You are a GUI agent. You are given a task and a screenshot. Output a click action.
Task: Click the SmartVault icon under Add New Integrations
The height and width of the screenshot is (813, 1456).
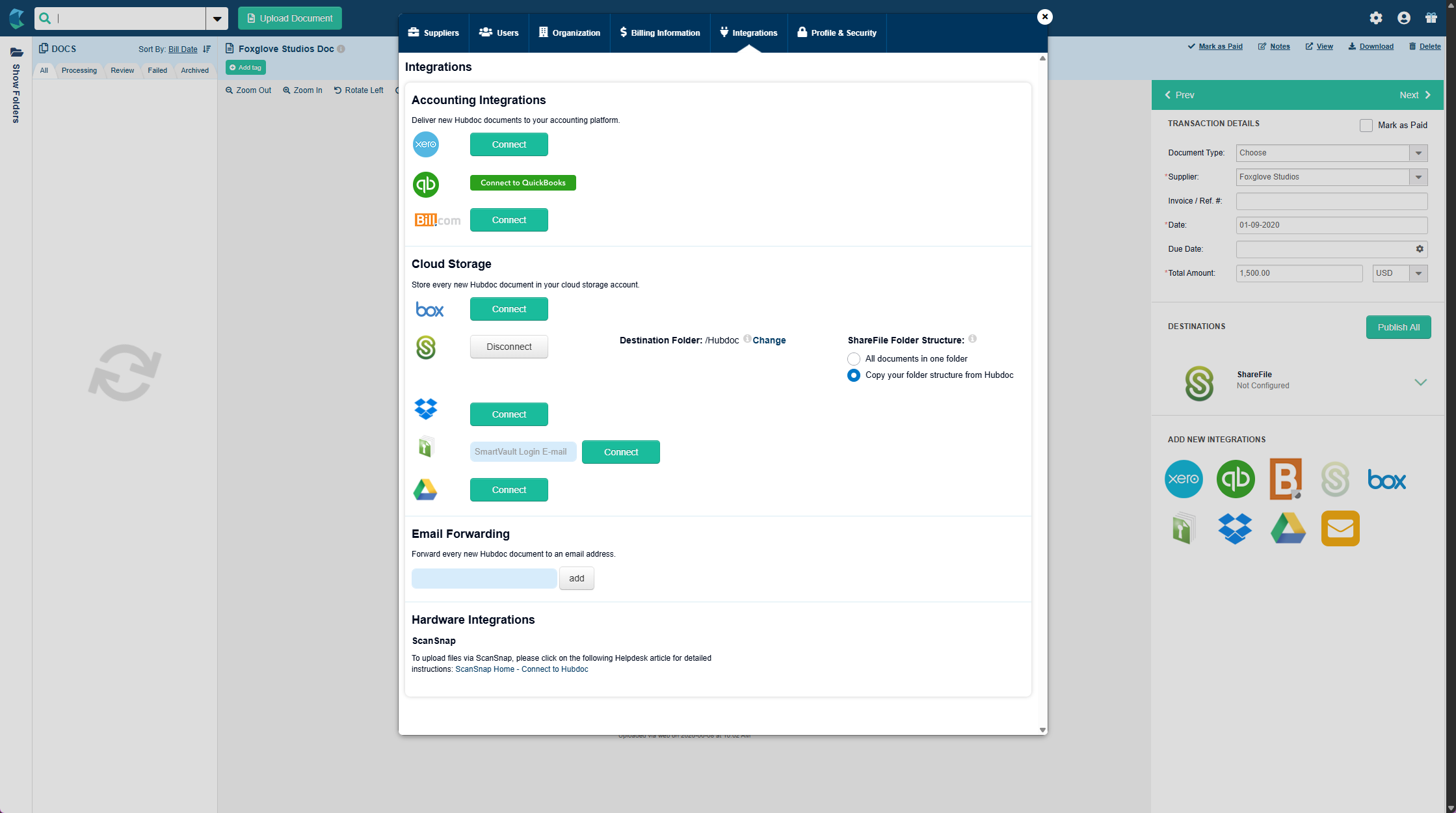coord(1184,528)
